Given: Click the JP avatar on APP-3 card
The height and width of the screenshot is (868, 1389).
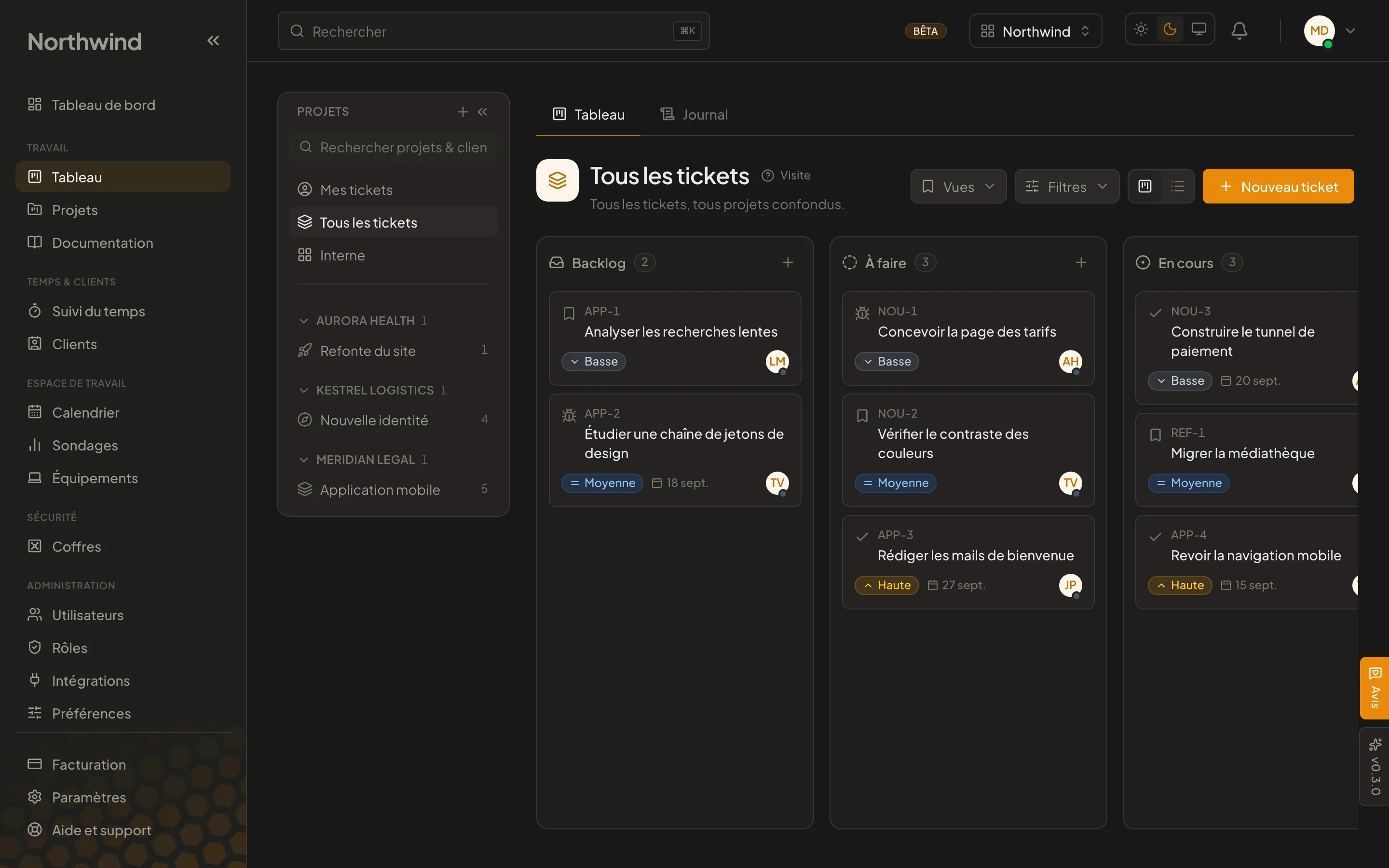Looking at the screenshot, I should (x=1071, y=585).
